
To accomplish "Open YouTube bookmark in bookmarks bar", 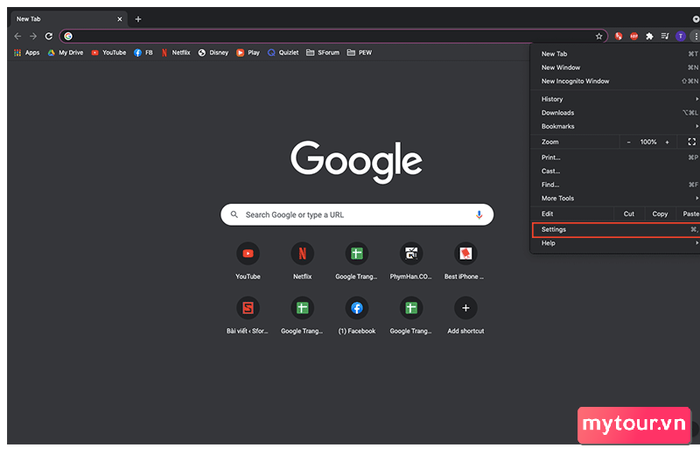I will coord(108,53).
